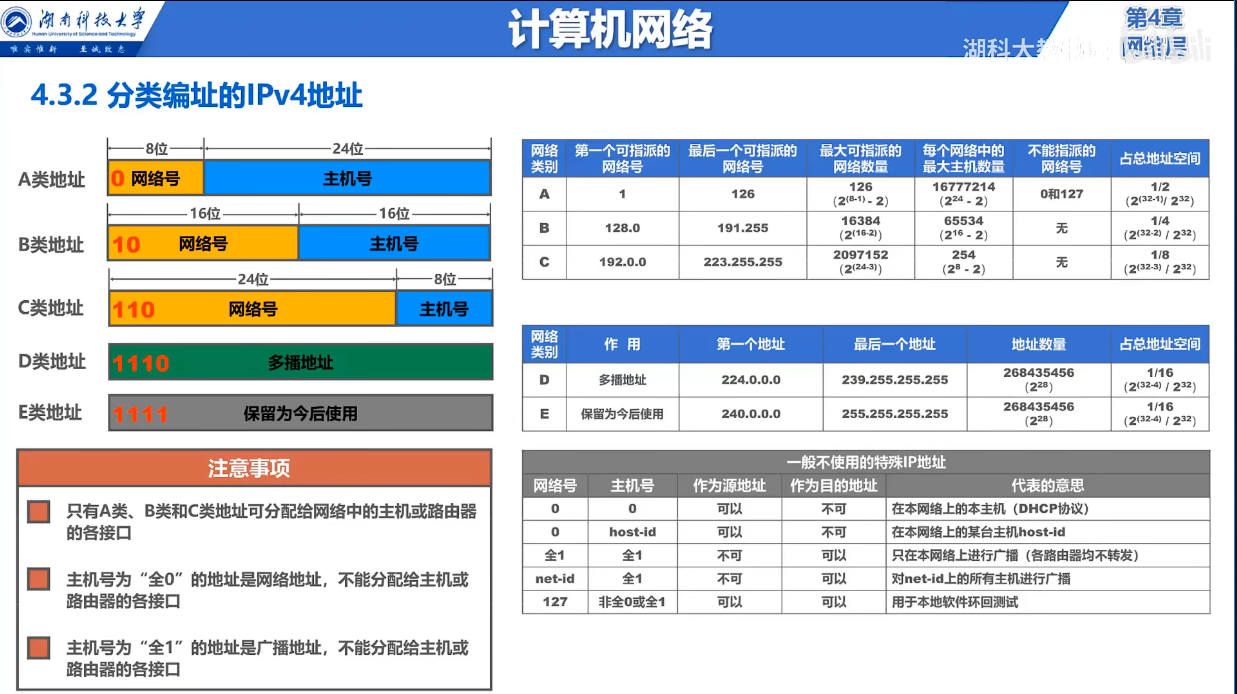This screenshot has height=694, width=1237.
Task: Click the cell 0和127
Action: pyautogui.click(x=1061, y=194)
